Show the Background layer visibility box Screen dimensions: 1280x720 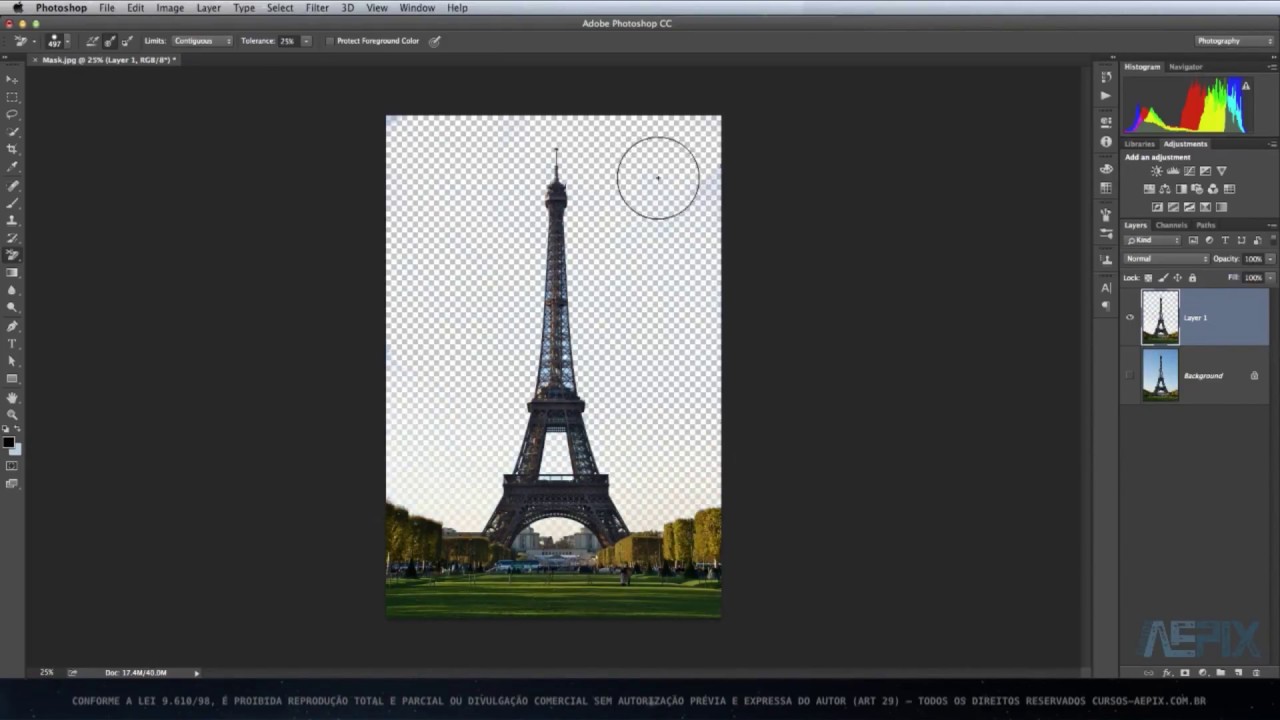pyautogui.click(x=1130, y=376)
